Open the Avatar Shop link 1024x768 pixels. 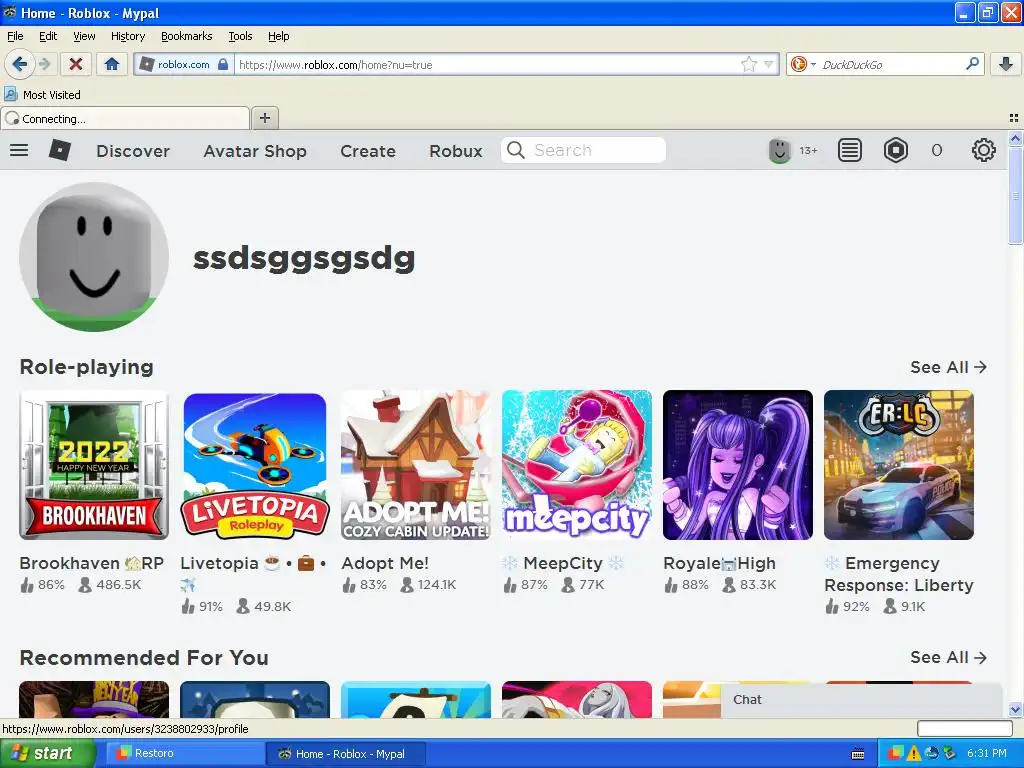point(255,151)
